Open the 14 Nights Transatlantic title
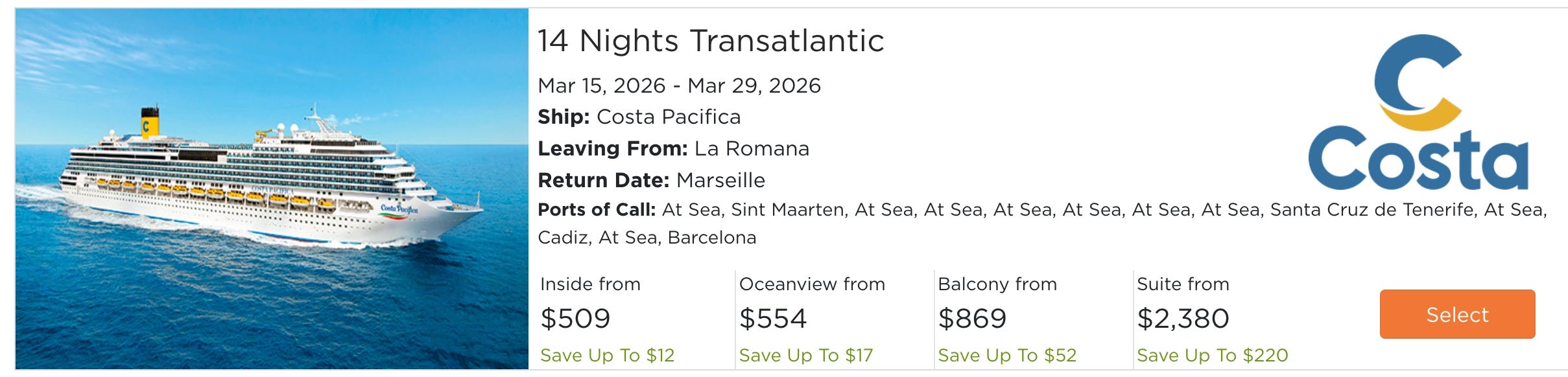Viewport: 1568px width, 377px height. (711, 41)
